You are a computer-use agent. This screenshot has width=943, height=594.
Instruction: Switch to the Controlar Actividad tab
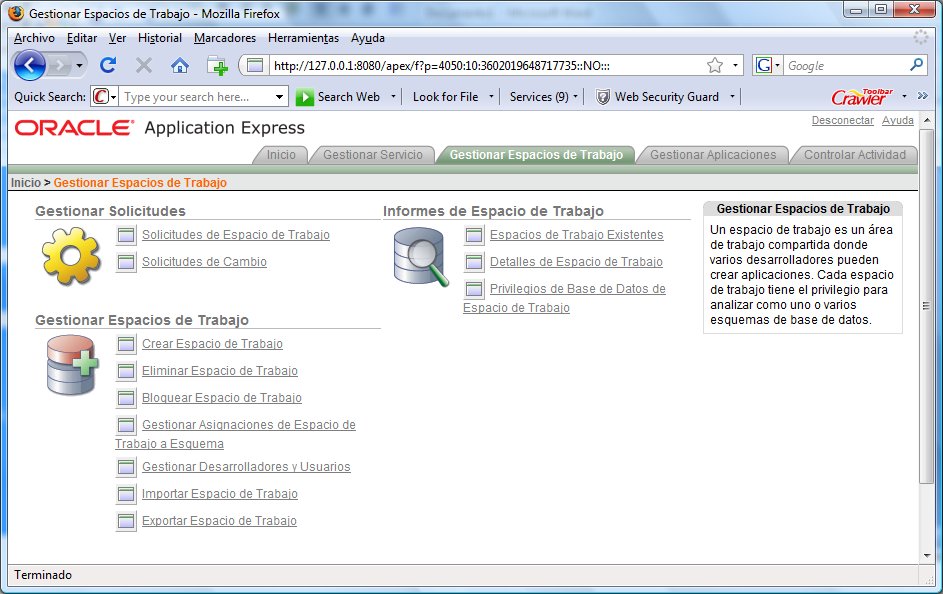(x=855, y=155)
